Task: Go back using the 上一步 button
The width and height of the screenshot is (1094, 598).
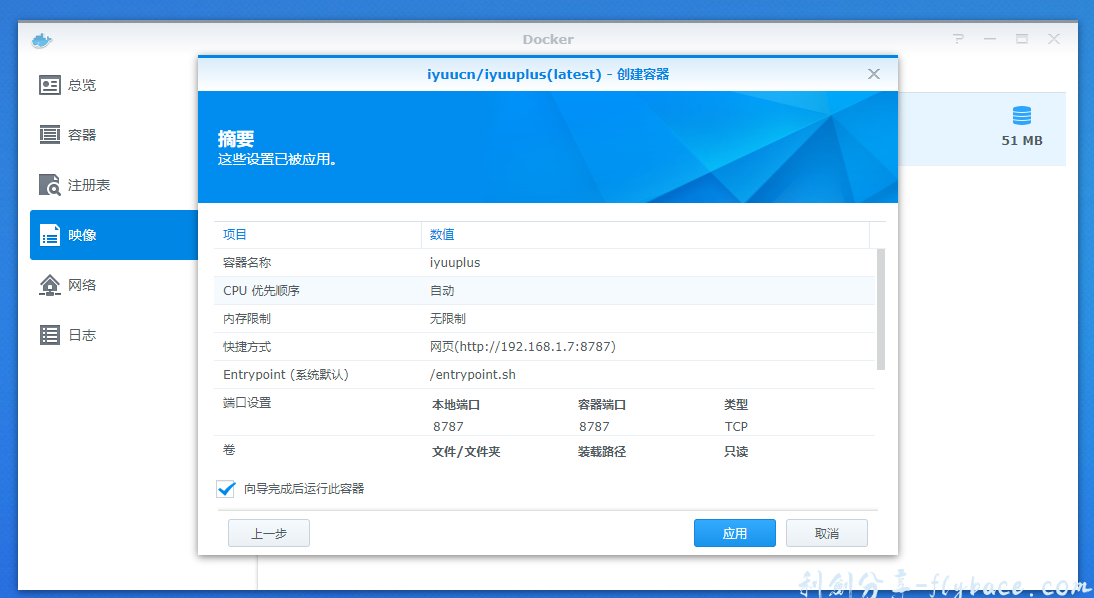Action: pos(268,533)
